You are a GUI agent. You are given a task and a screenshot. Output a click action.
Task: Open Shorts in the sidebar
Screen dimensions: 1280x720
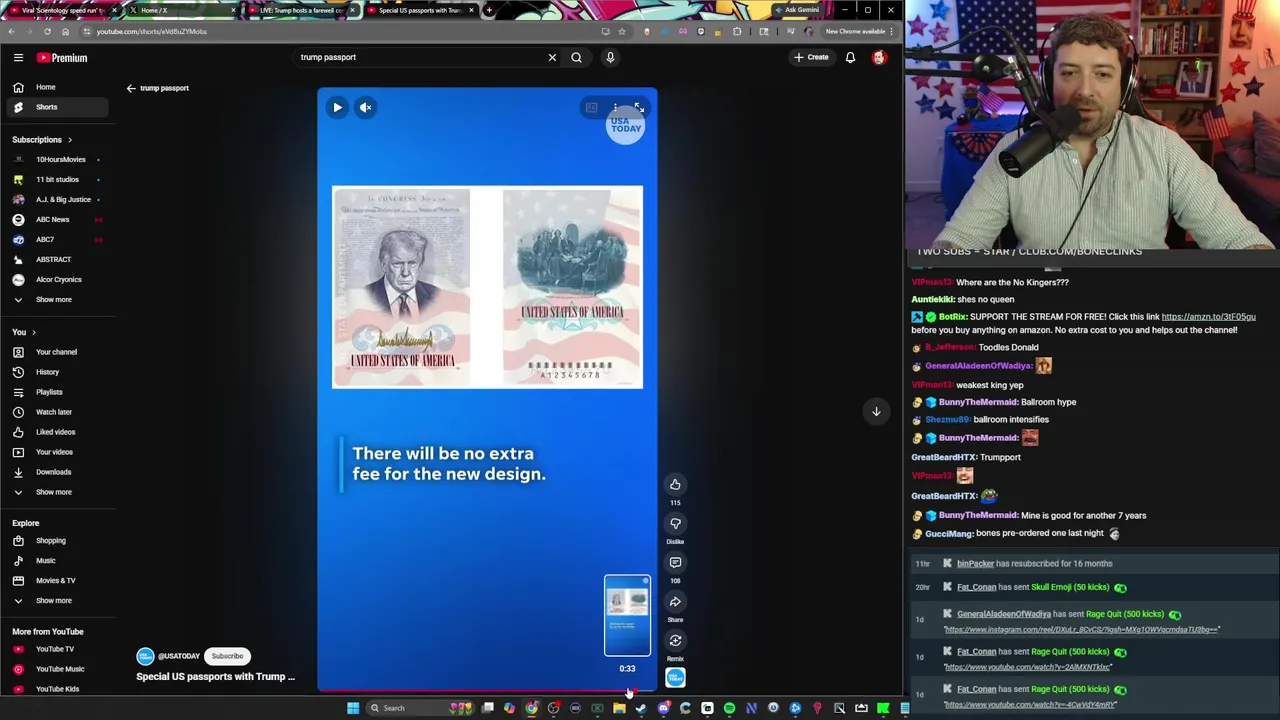[58, 107]
